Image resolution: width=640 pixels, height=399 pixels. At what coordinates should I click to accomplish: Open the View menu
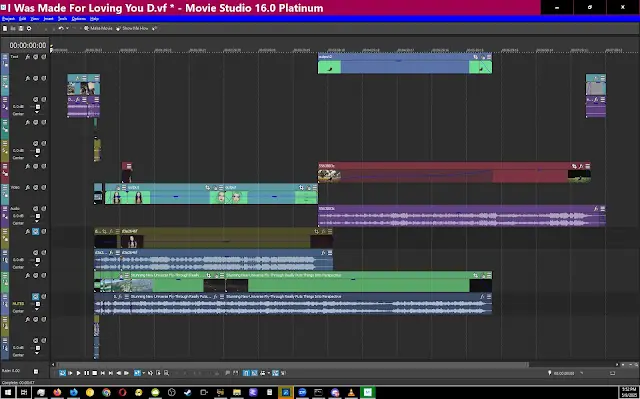click(x=35, y=19)
